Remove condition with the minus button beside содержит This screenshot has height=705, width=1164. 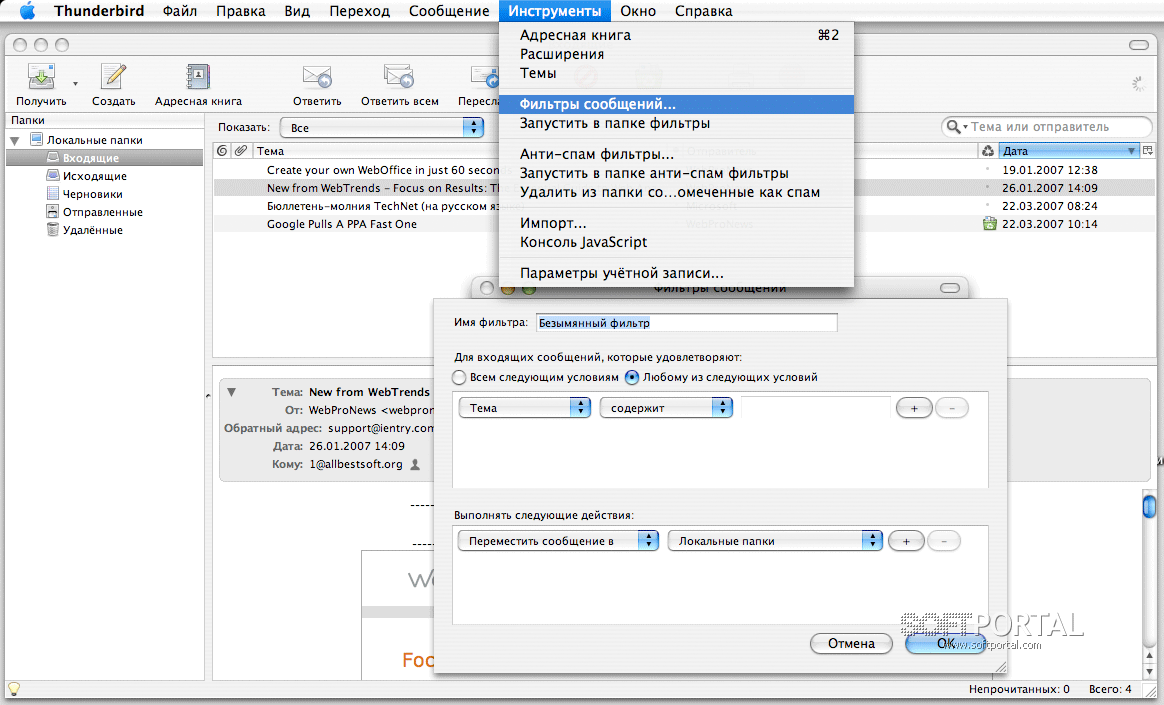[x=952, y=407]
